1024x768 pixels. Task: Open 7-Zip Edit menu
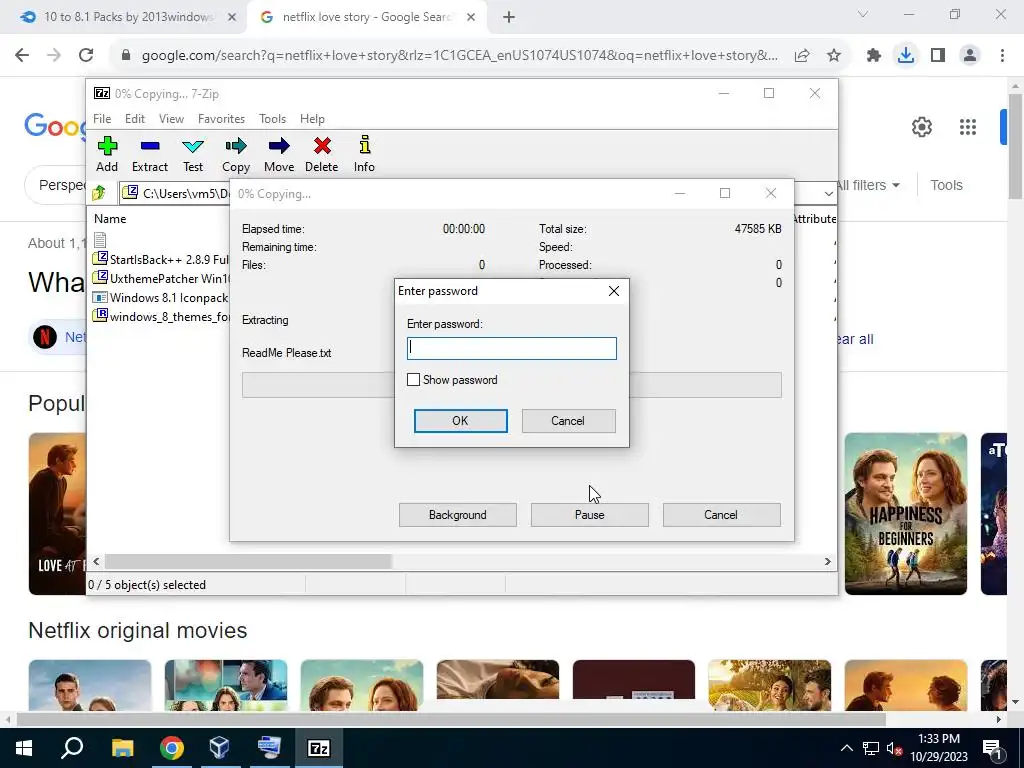tap(135, 119)
